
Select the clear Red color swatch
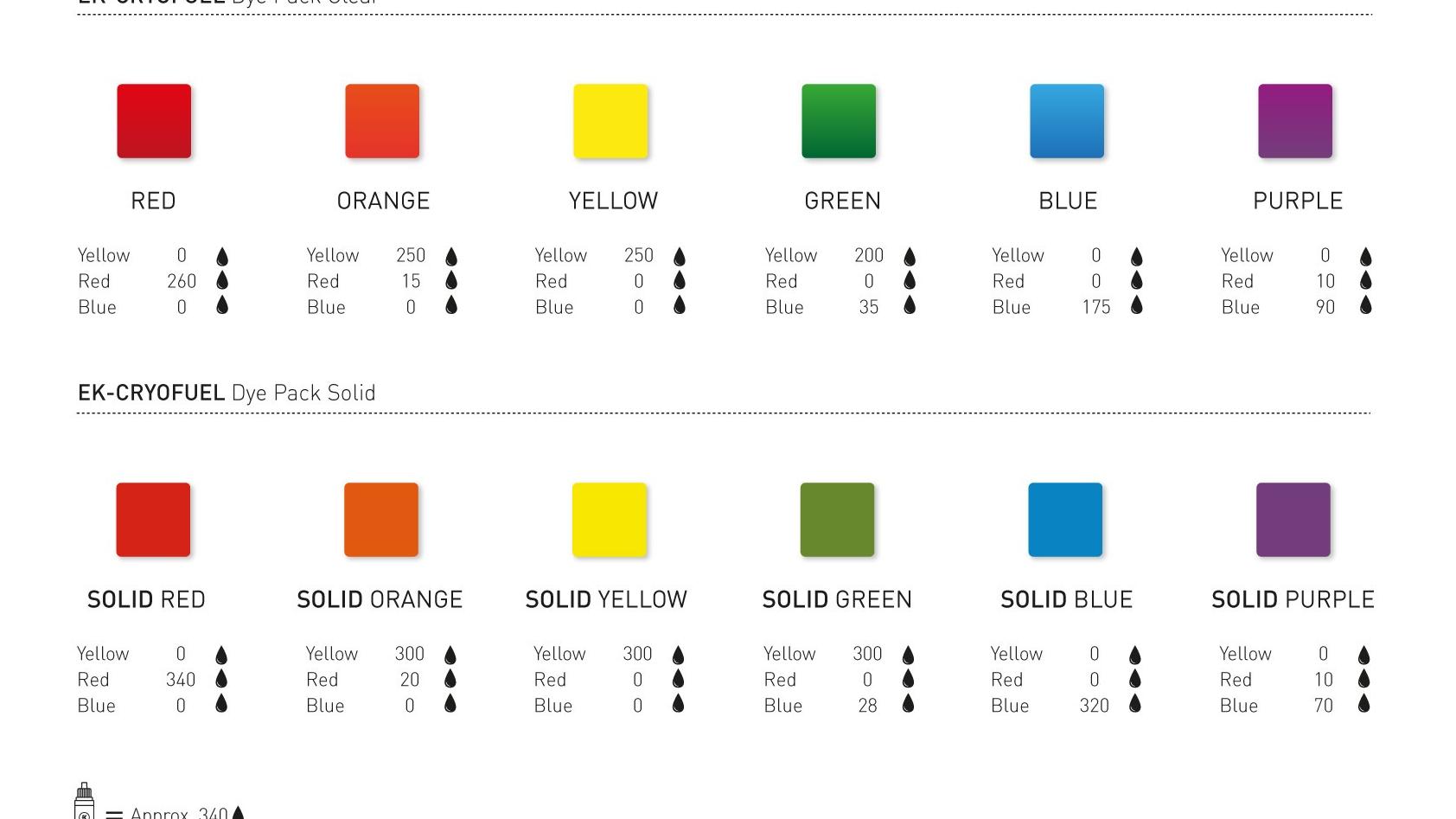coord(154,121)
